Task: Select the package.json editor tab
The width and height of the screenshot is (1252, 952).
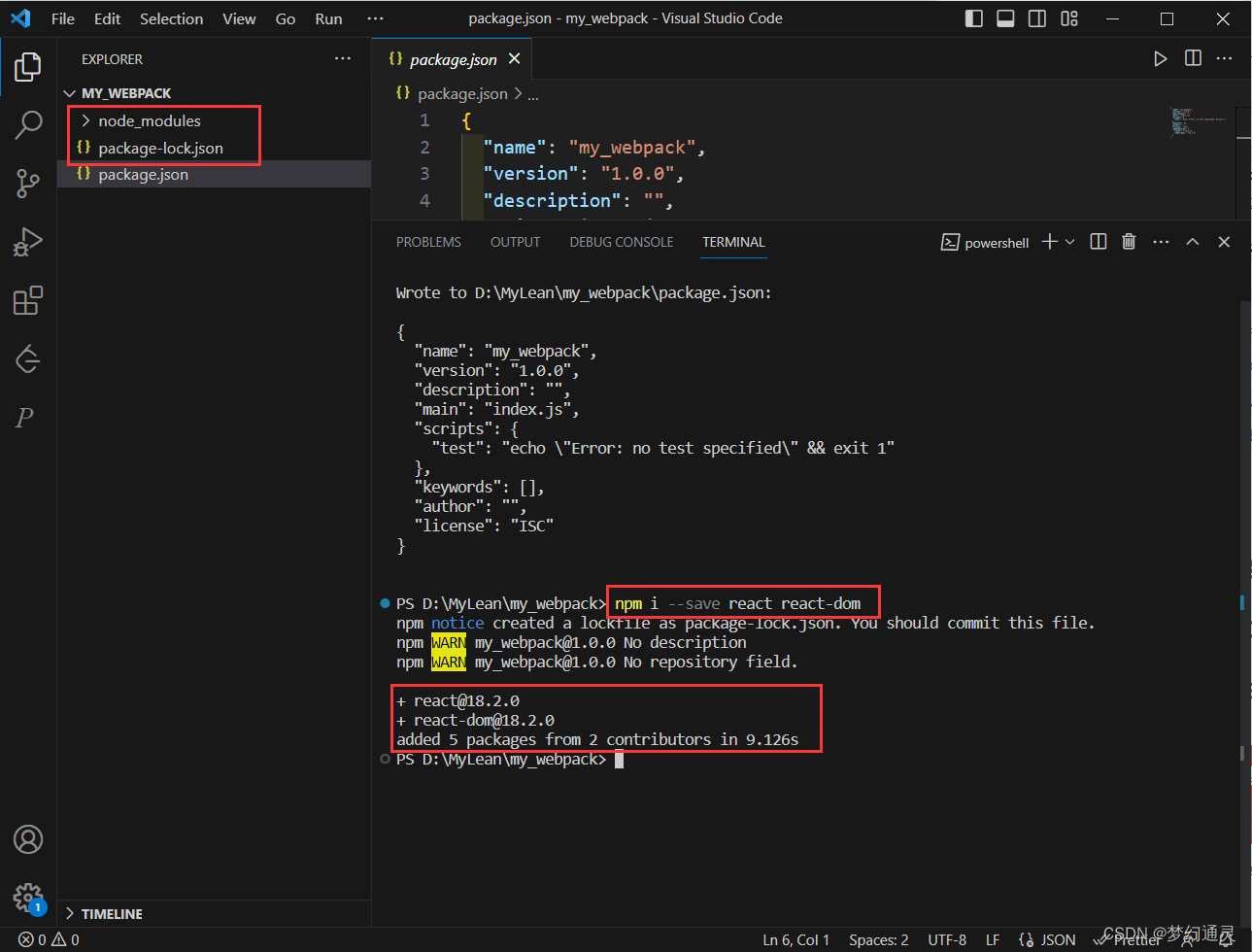Action: [453, 59]
